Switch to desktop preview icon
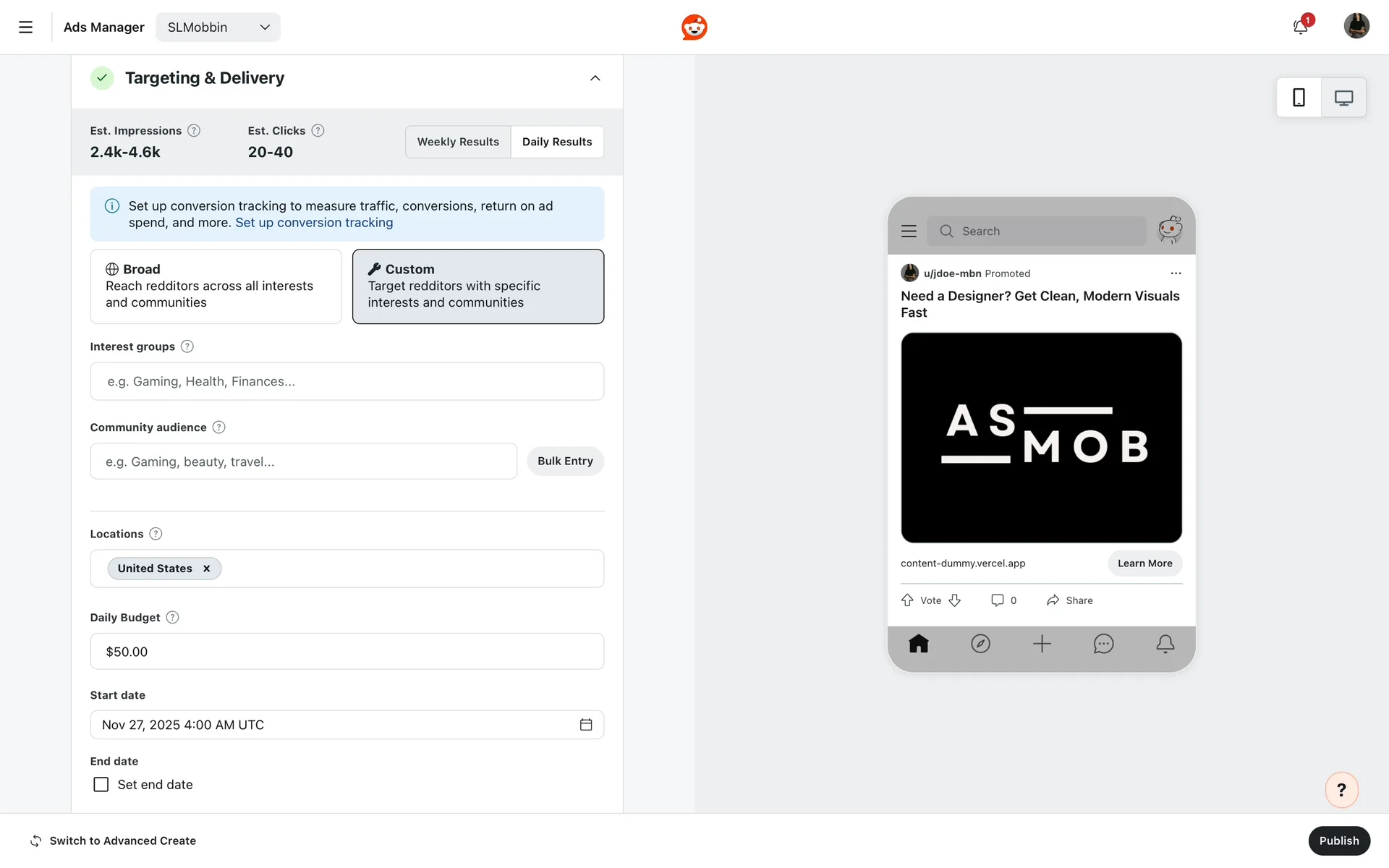The image size is (1389, 868). pyautogui.click(x=1343, y=98)
